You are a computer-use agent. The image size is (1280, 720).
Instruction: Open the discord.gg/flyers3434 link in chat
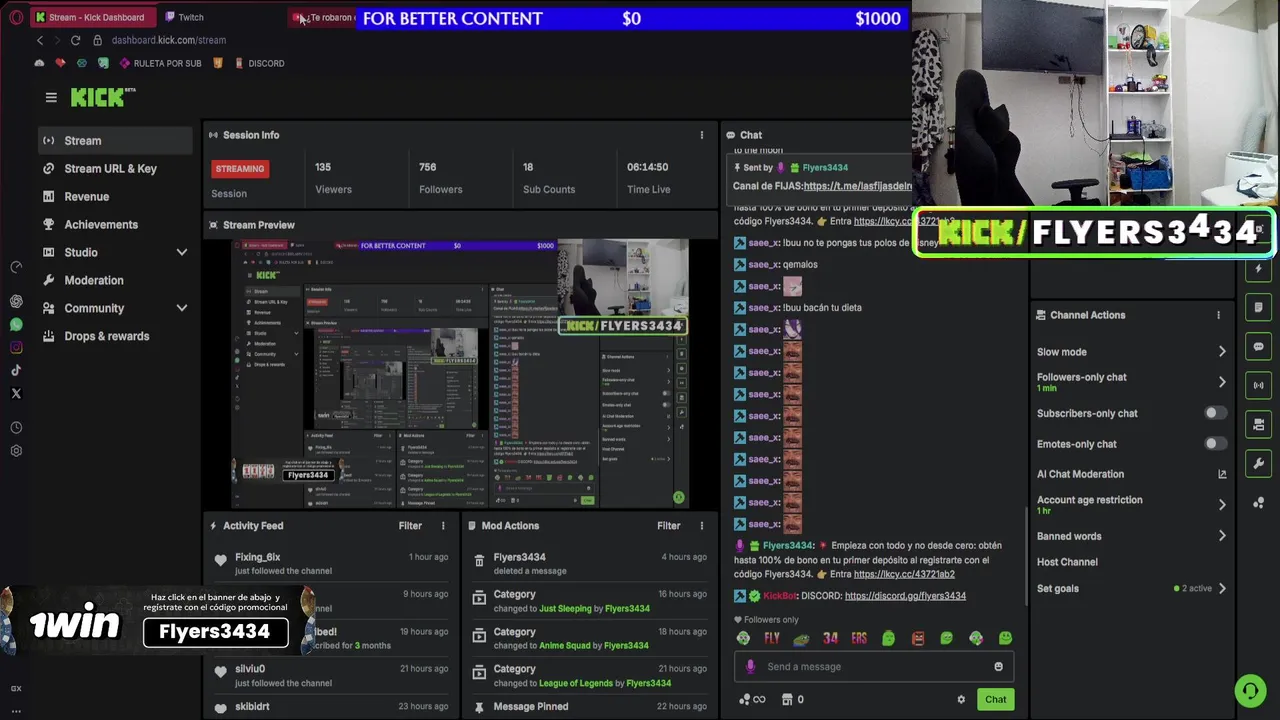tap(905, 596)
